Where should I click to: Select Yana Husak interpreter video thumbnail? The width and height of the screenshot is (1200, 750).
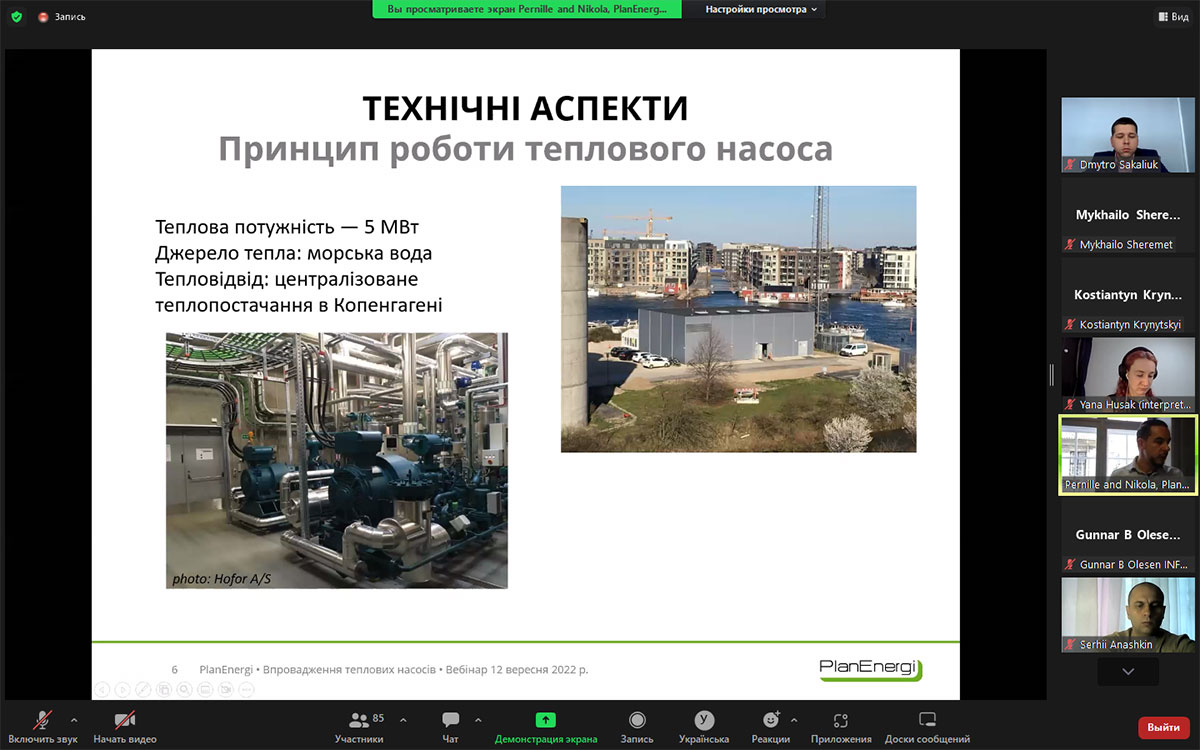(x=1128, y=375)
